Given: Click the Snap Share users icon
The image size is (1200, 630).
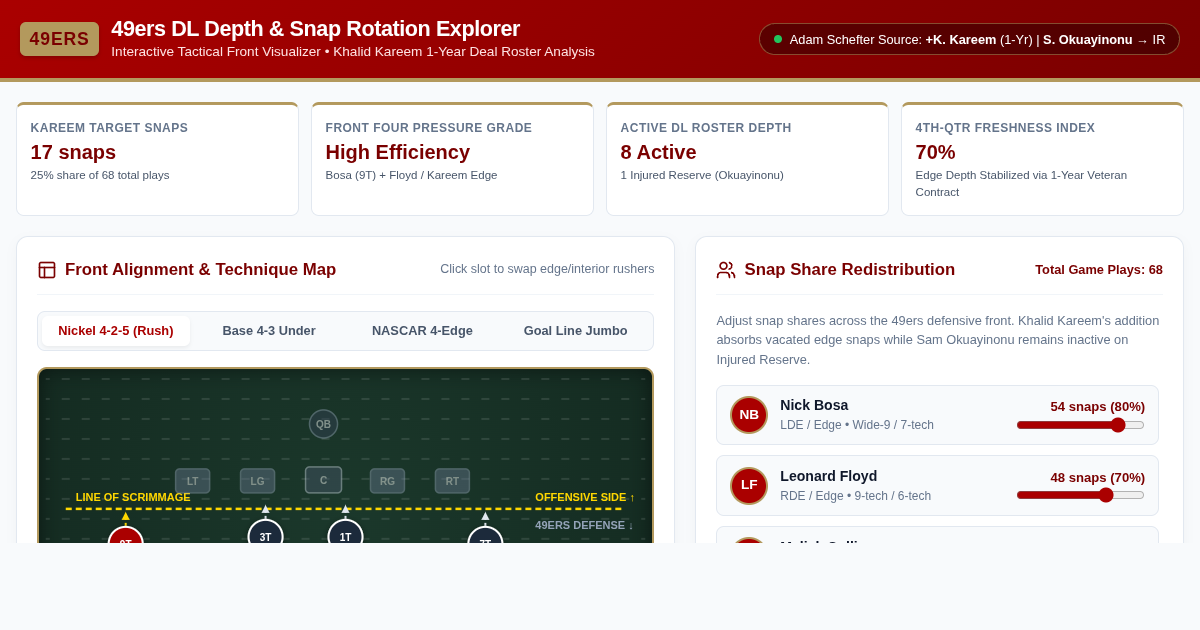Looking at the screenshot, I should [x=726, y=270].
